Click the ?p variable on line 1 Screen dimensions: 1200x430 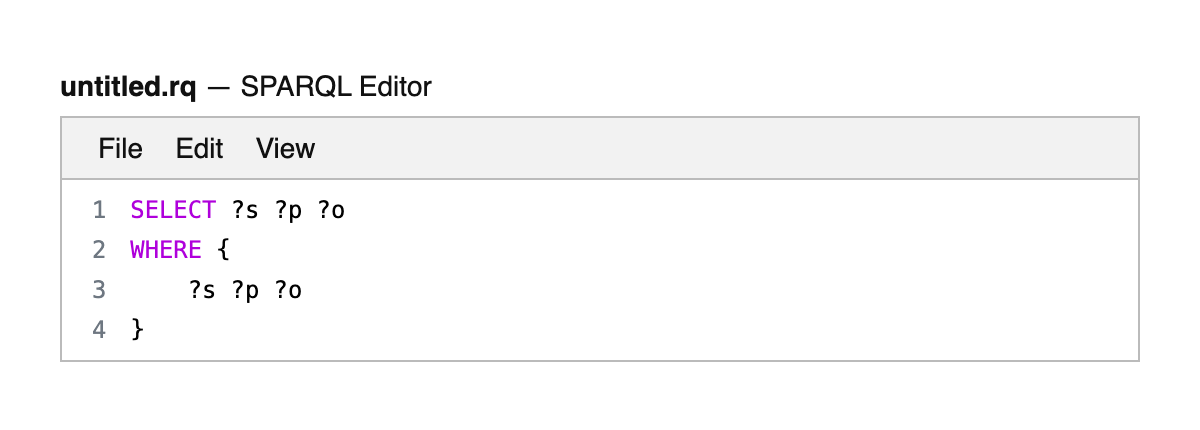(288, 210)
